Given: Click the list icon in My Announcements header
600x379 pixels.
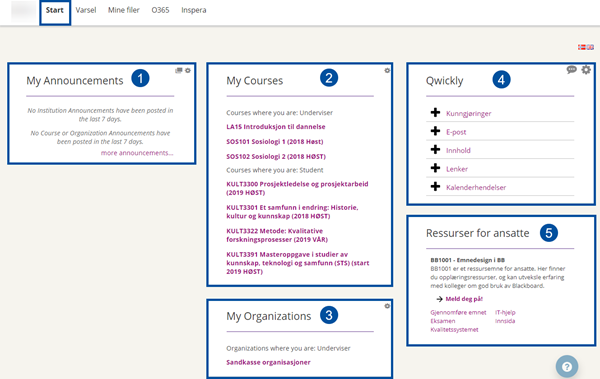Looking at the screenshot, I should coord(179,70).
